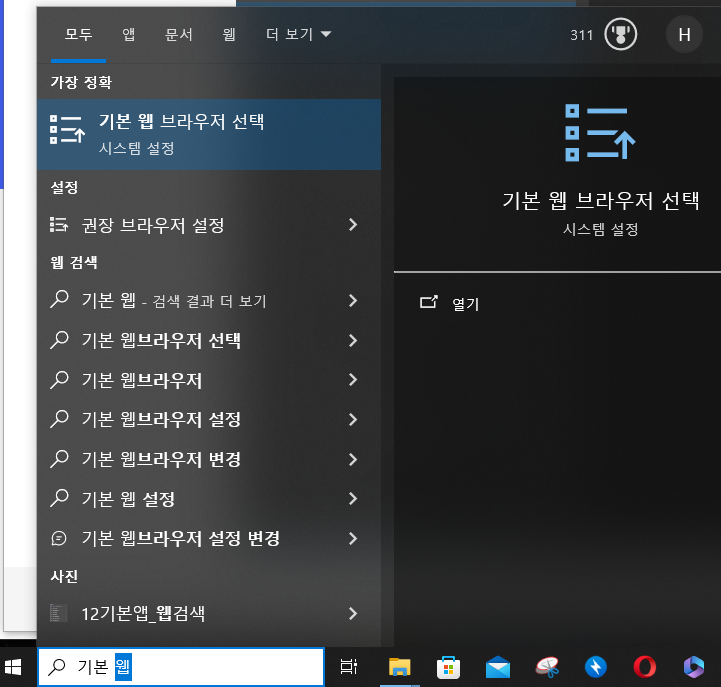Viewport: 721px width, 687px height.
Task: Open the Copilot taskbar icon
Action: point(693,667)
